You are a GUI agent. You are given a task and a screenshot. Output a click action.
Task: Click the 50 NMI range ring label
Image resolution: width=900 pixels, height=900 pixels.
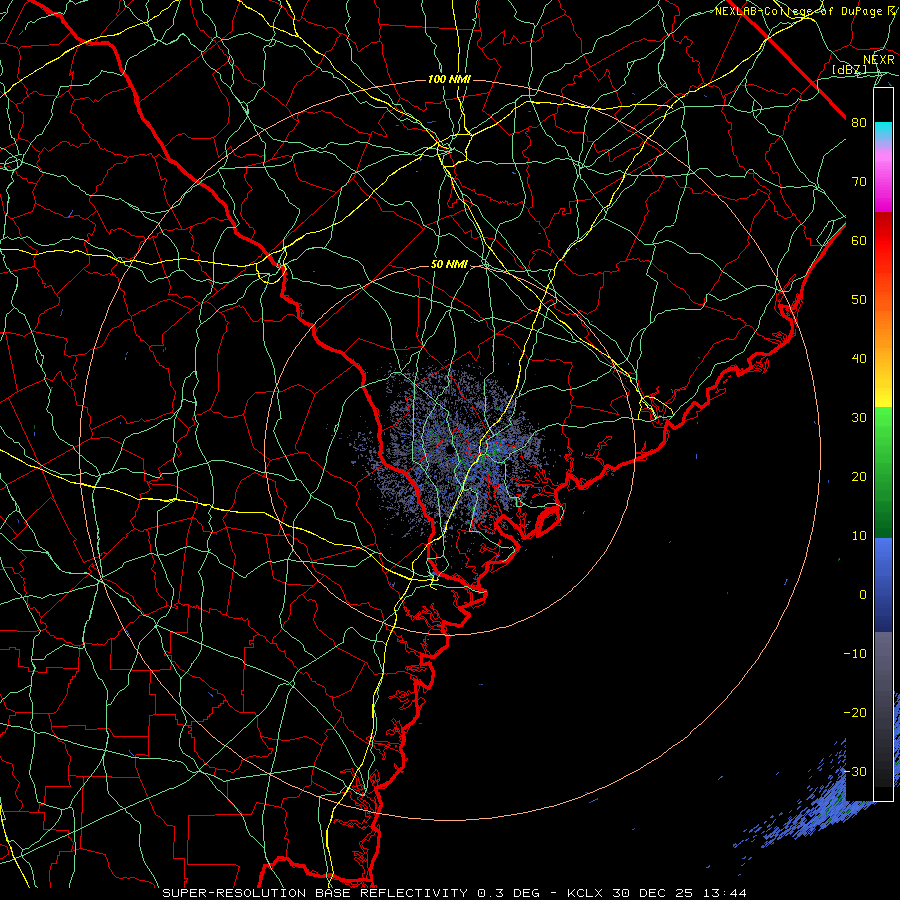point(449,265)
